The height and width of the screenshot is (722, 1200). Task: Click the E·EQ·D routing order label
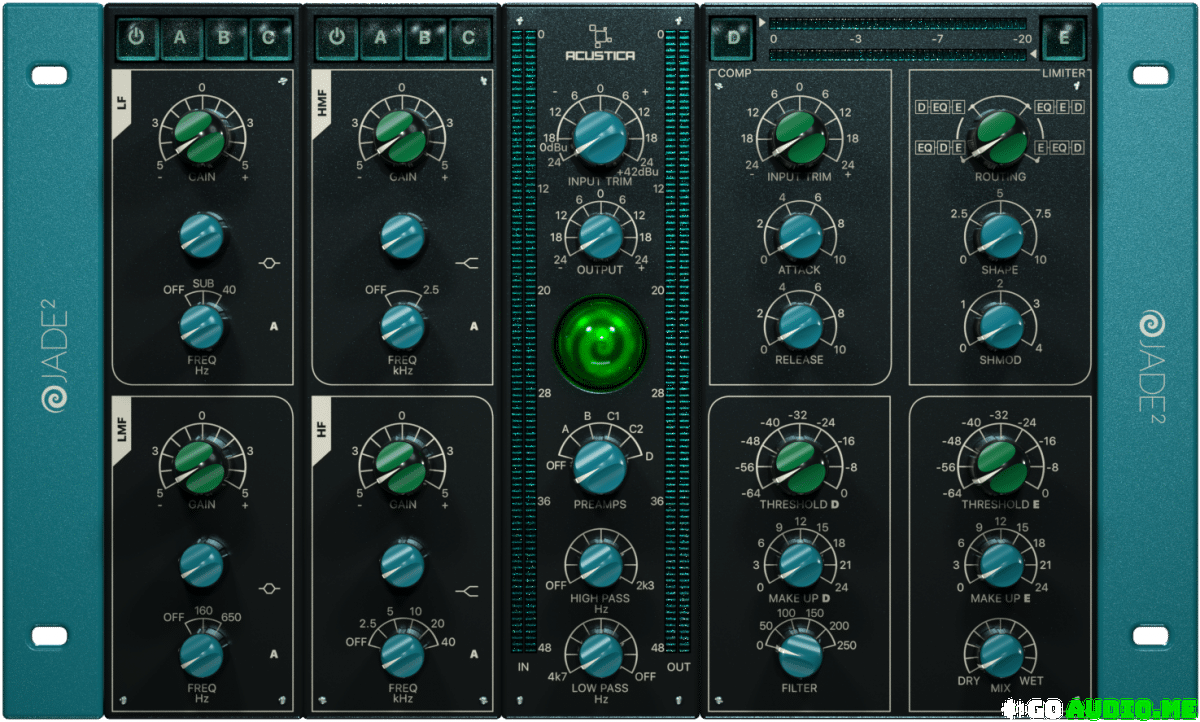tap(1059, 148)
